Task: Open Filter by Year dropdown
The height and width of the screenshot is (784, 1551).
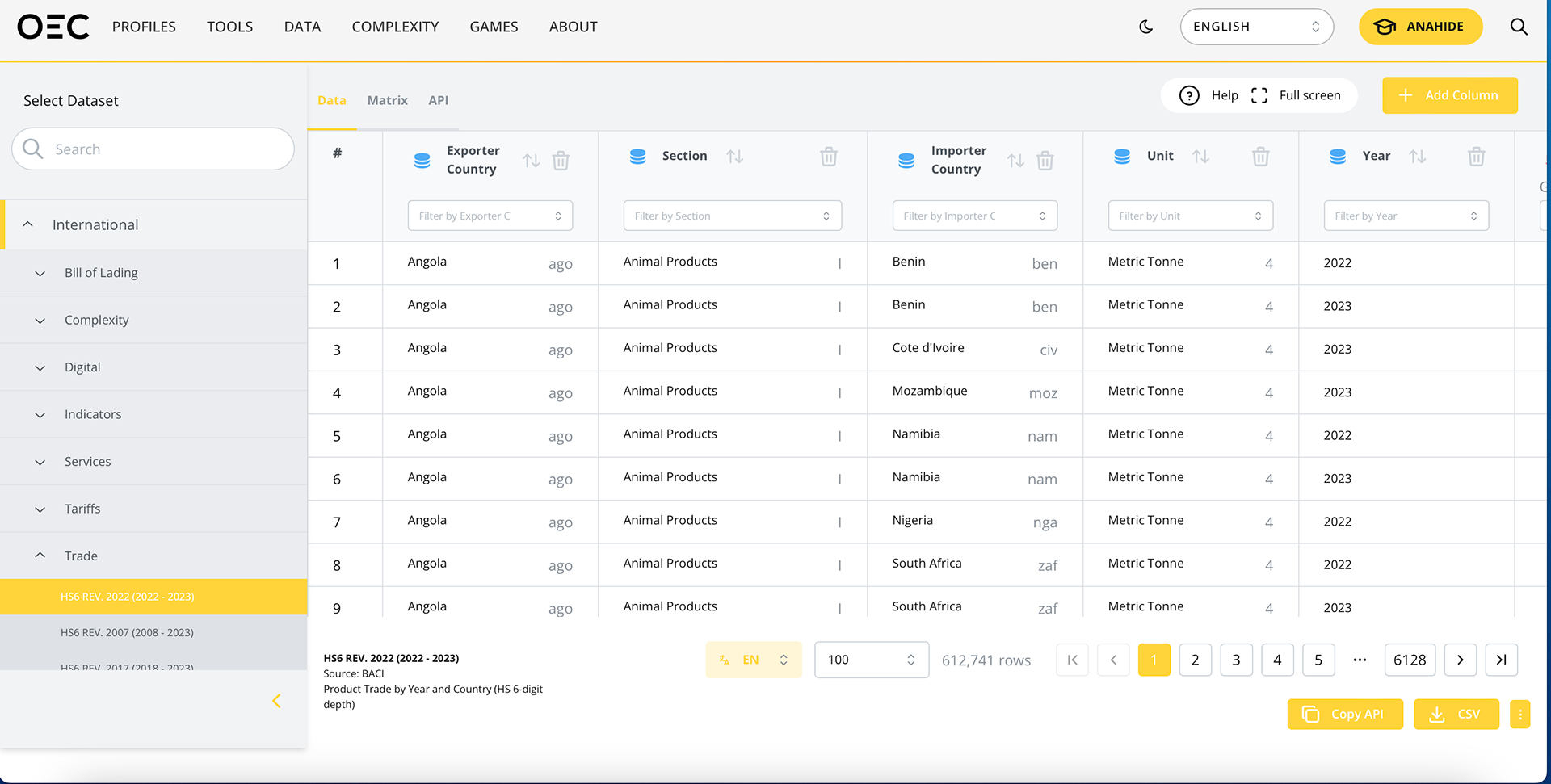Action: [1406, 216]
